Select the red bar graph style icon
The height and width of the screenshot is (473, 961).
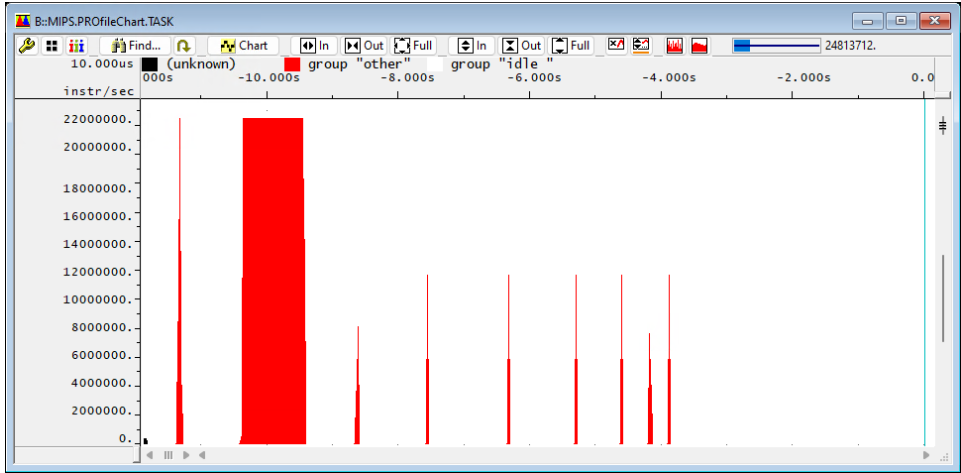[x=675, y=46]
